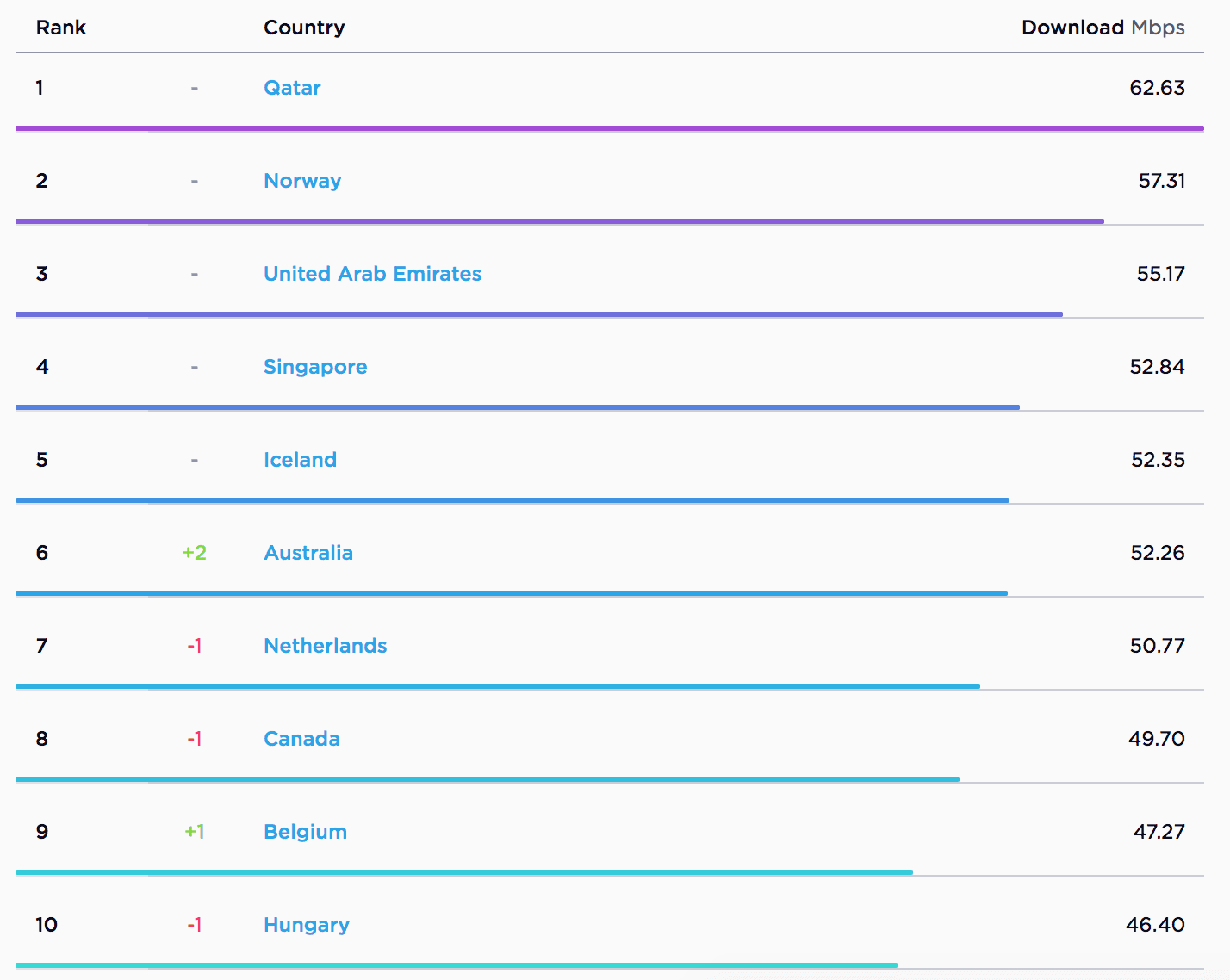This screenshot has width=1230, height=980.
Task: Click Australia's +2 rank change
Action: tap(195, 553)
